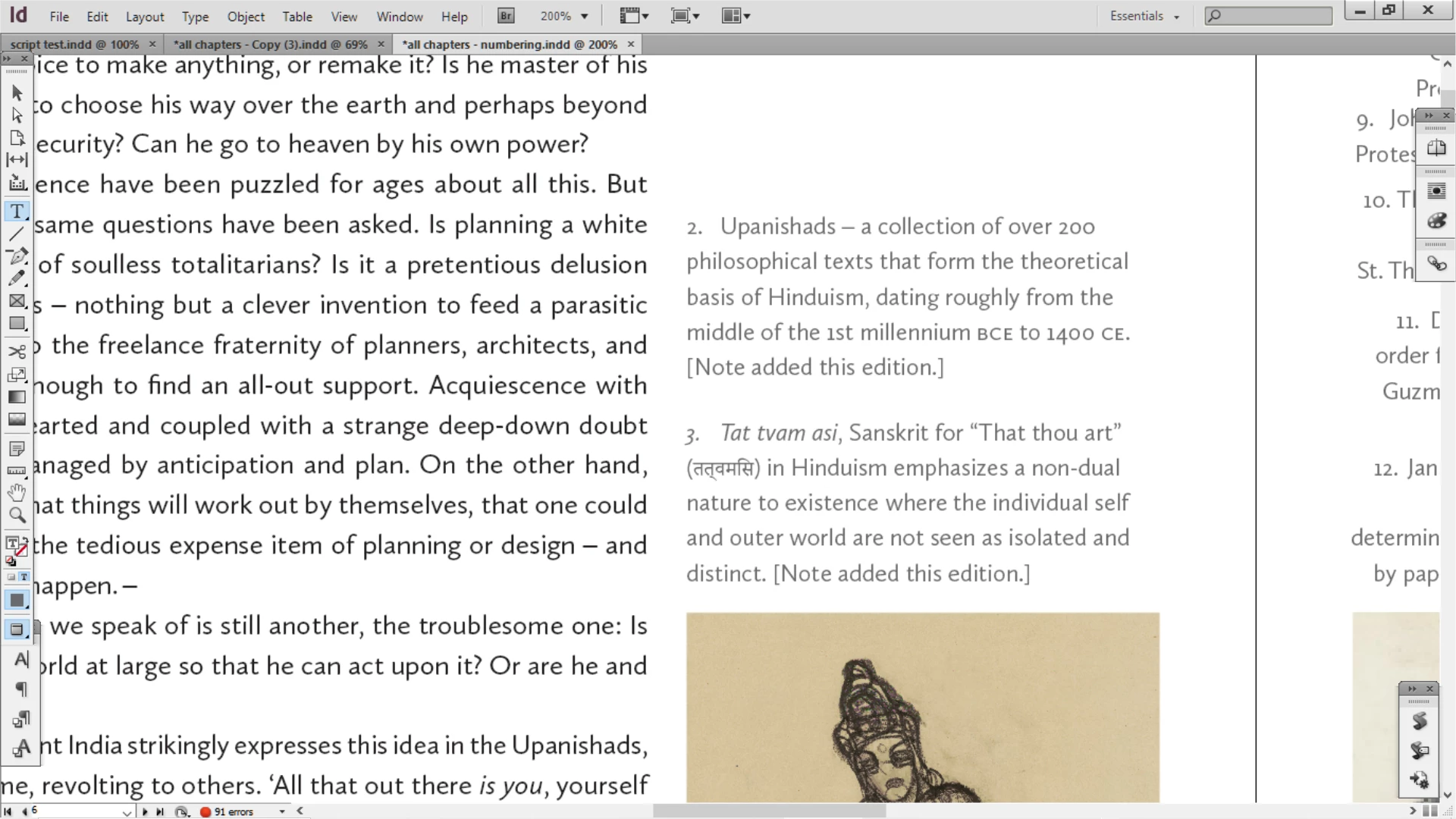Choose the Hand tool
The image size is (1456, 819).
click(x=17, y=492)
